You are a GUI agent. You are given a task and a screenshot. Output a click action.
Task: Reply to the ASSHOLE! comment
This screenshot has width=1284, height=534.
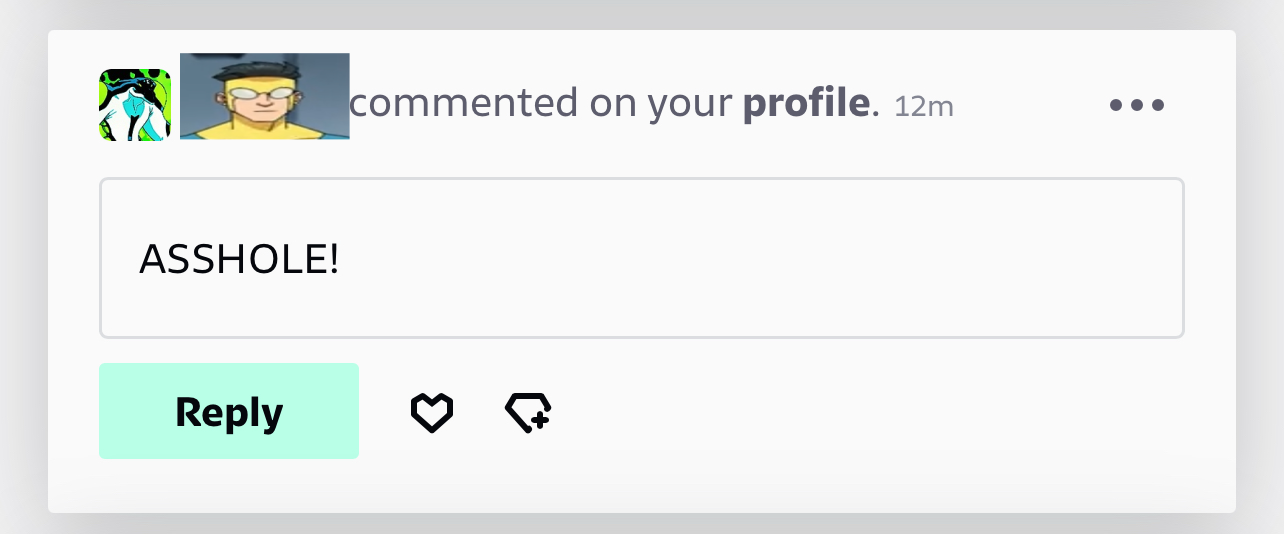(x=229, y=411)
